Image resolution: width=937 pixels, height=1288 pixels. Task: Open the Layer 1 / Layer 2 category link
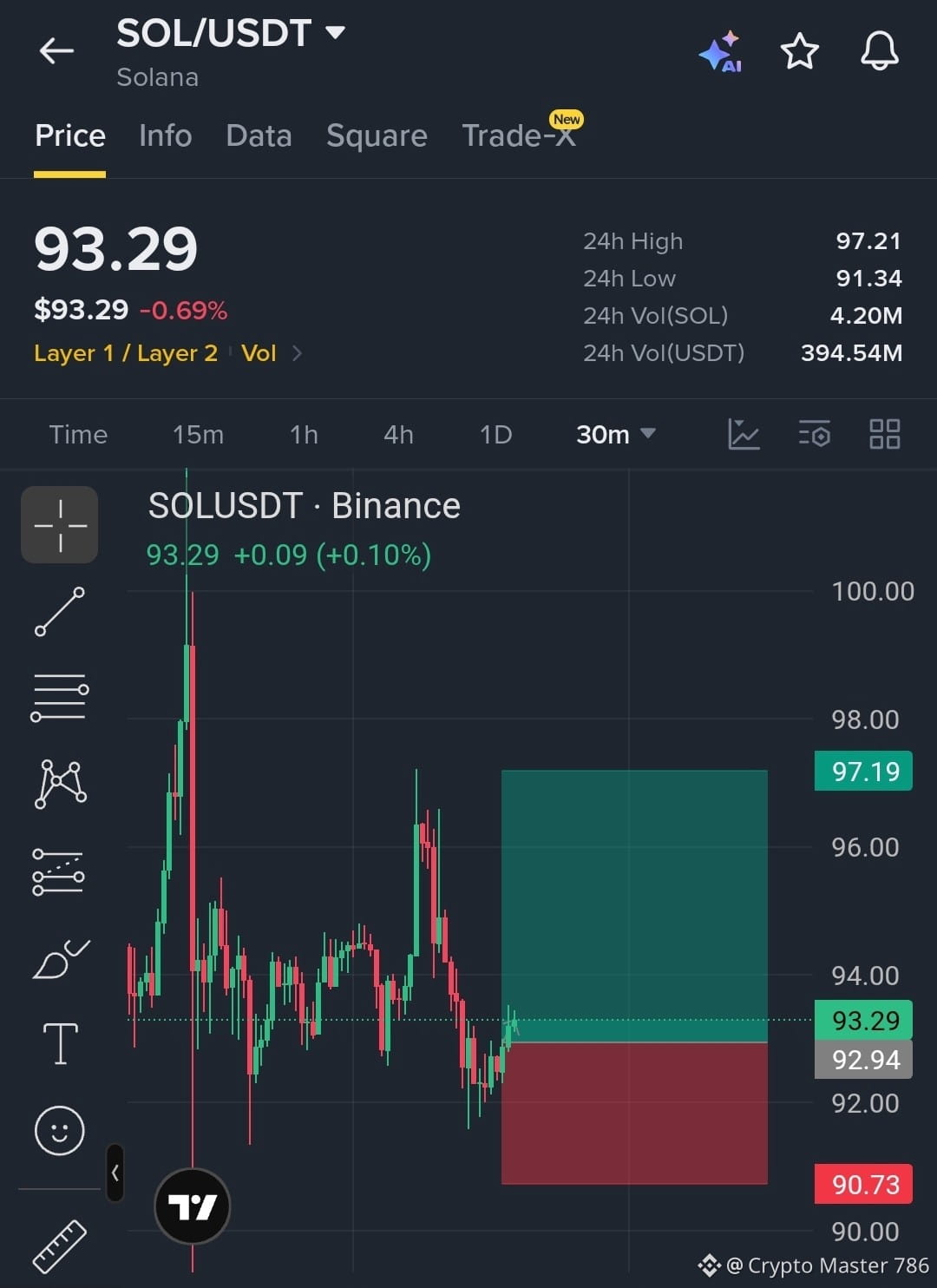tap(126, 353)
